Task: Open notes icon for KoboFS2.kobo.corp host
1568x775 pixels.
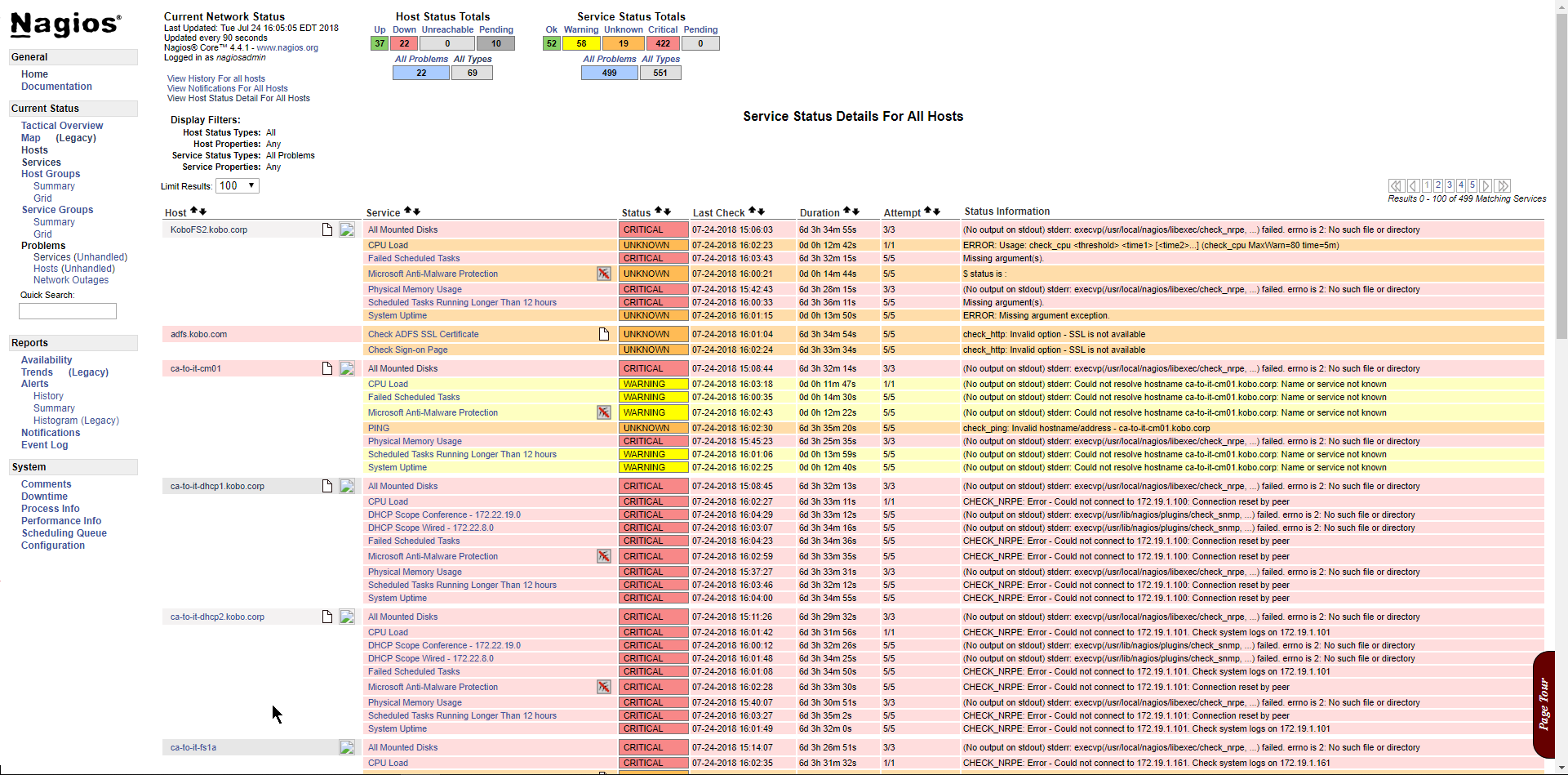Action: [327, 230]
